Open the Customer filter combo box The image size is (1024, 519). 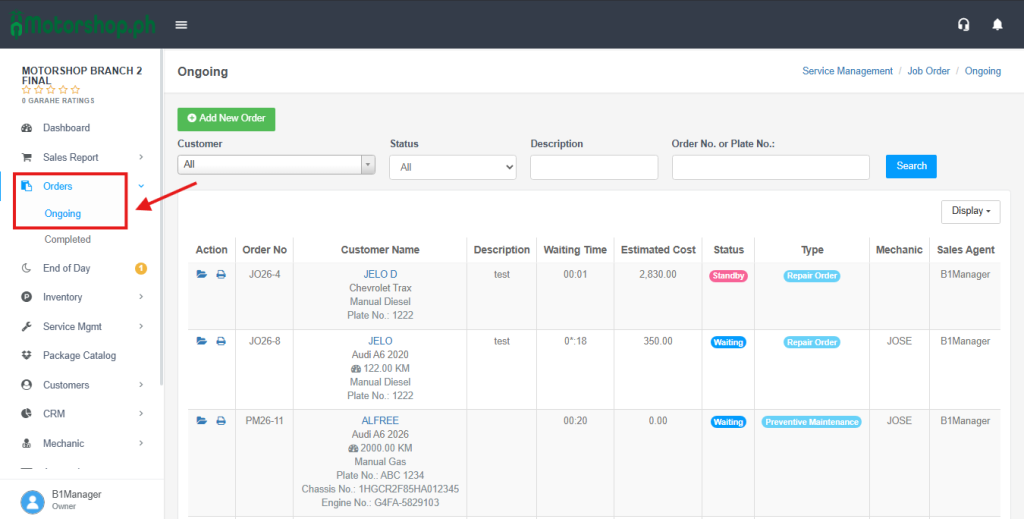pos(276,165)
